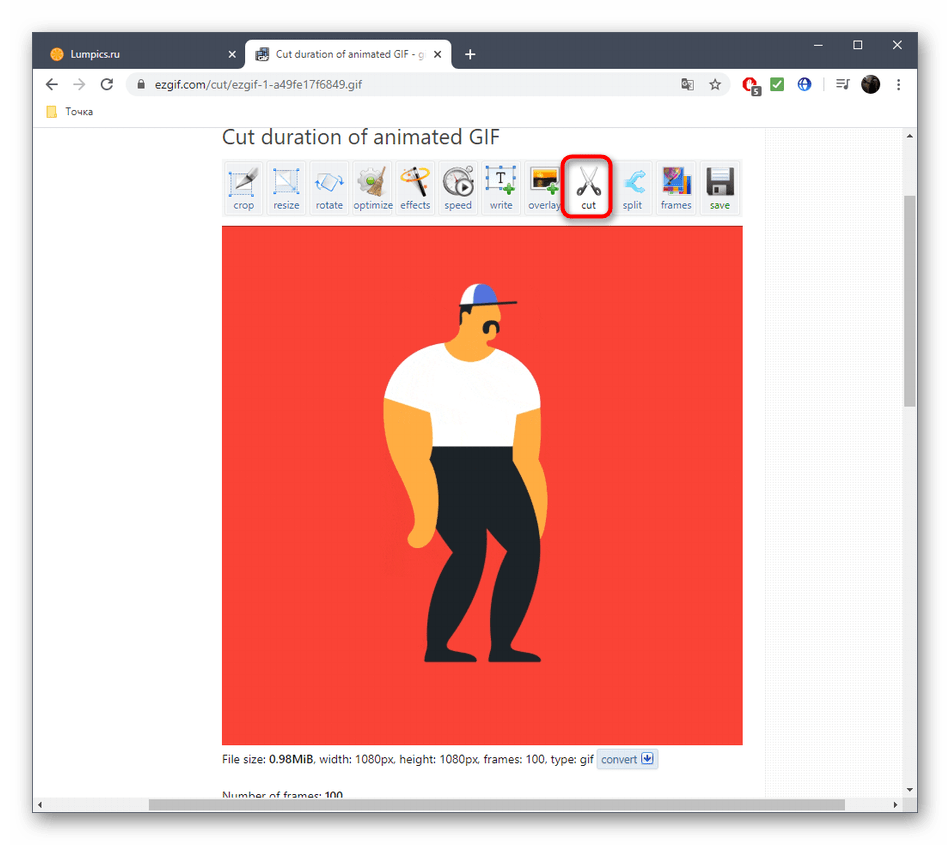The height and width of the screenshot is (845, 950).
Task: Select the Cut duration of animated GIF tab
Action: [348, 54]
